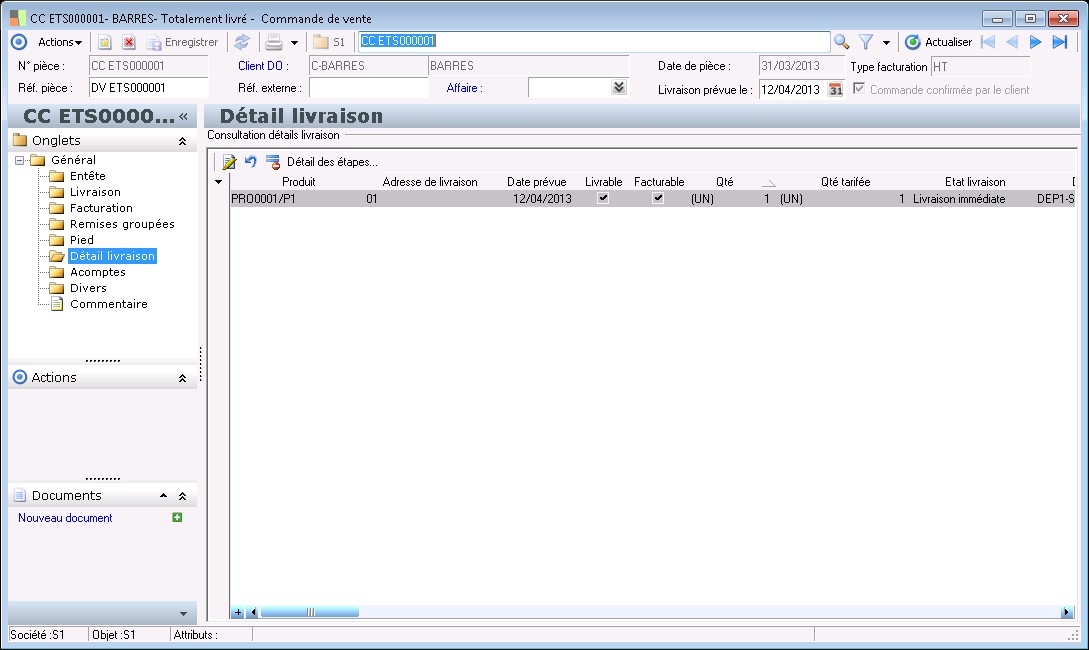The height and width of the screenshot is (650, 1089).
Task: Click the funnel filter icon
Action: tap(865, 42)
